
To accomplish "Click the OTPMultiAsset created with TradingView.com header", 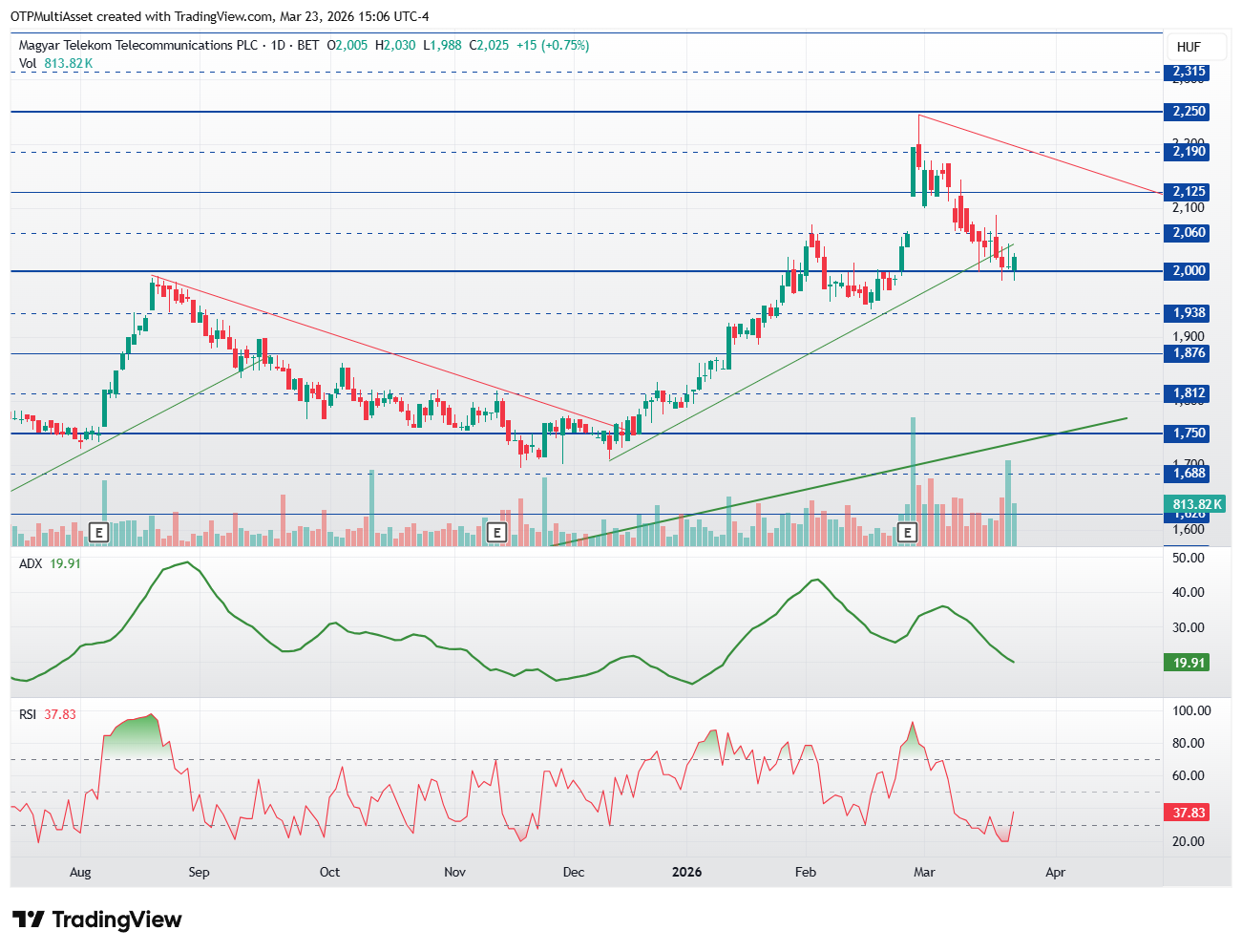I will click(x=220, y=16).
